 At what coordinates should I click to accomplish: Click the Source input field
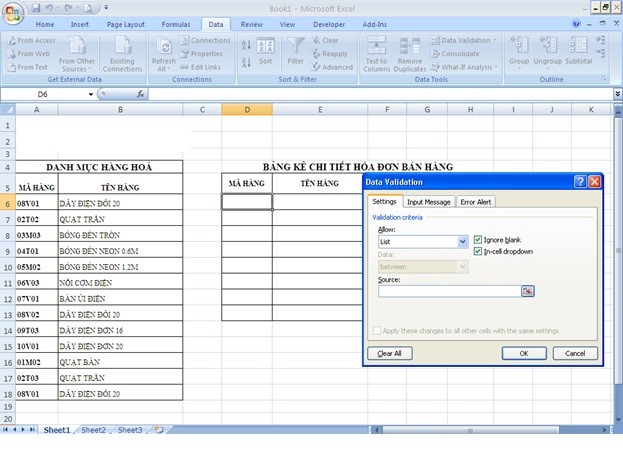[x=448, y=291]
